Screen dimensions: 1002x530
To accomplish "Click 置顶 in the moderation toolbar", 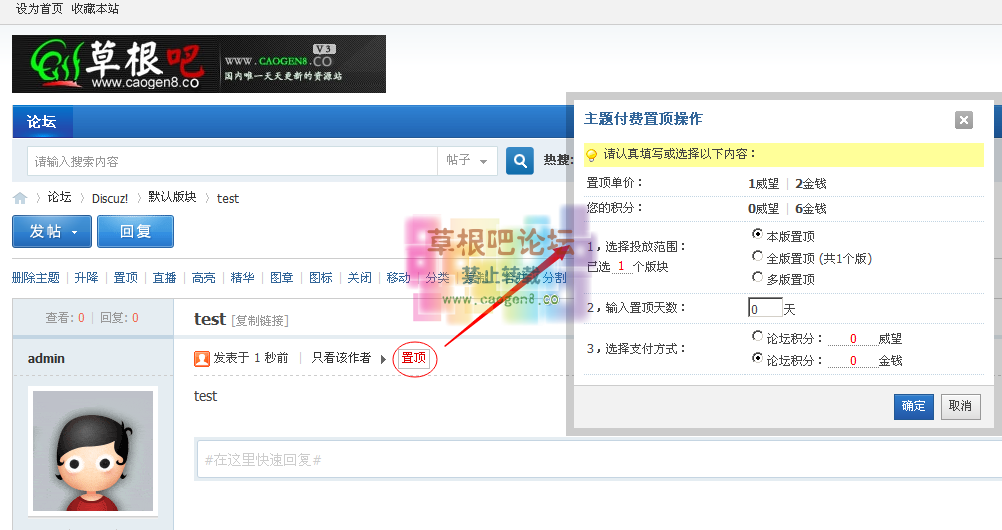I will [x=125, y=277].
